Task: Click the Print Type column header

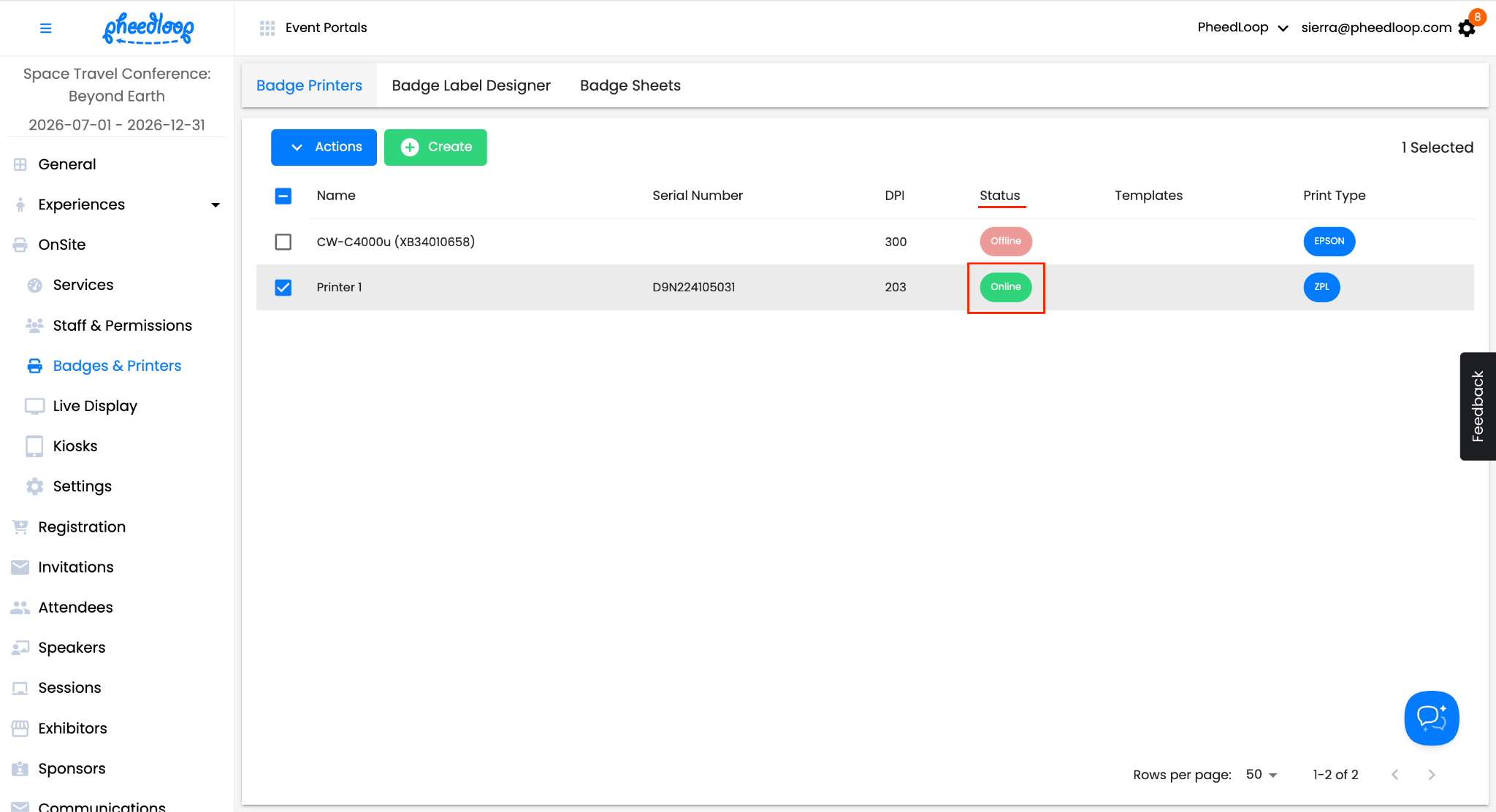Action: [1334, 196]
